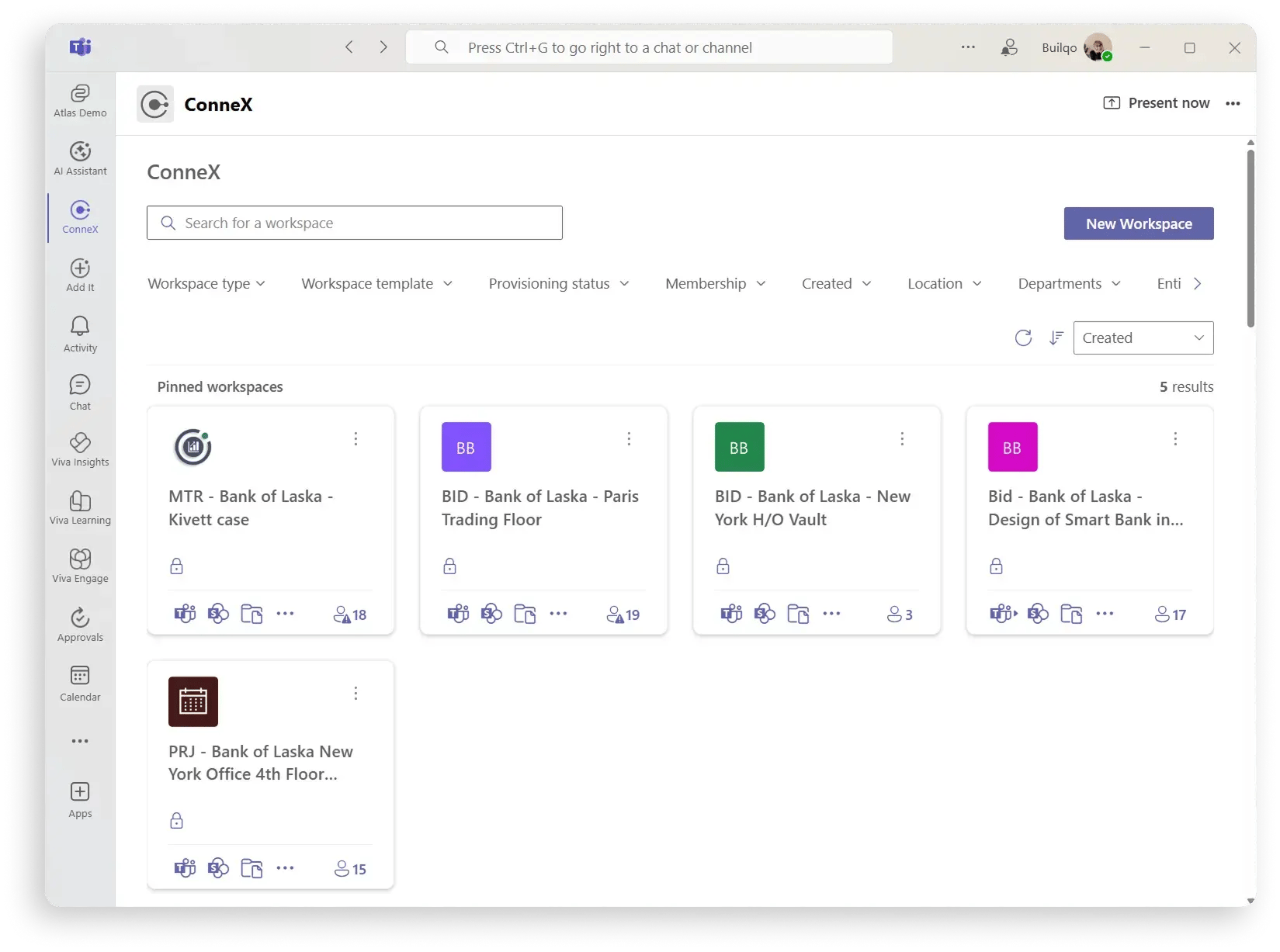Open the three-dot menu on the Smart Bank card
Image resolution: width=1280 pixels, height=952 pixels.
(1175, 438)
